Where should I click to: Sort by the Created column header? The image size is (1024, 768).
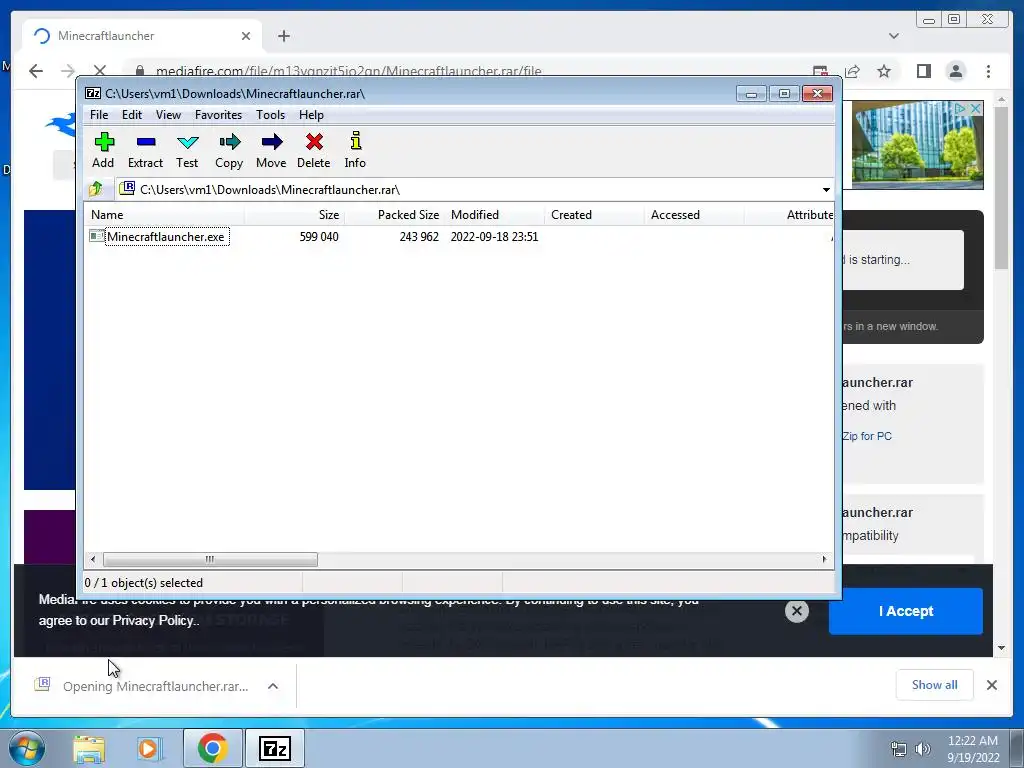(x=594, y=215)
